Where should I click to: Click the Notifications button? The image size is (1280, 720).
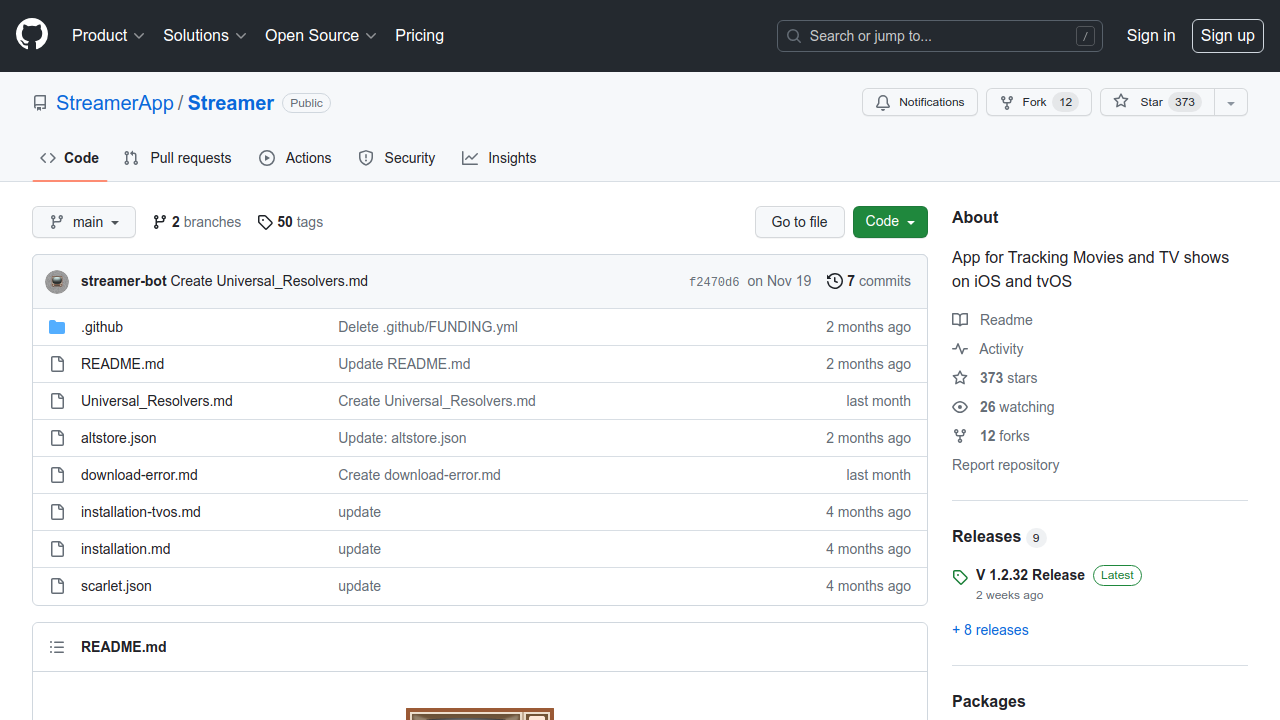click(920, 102)
